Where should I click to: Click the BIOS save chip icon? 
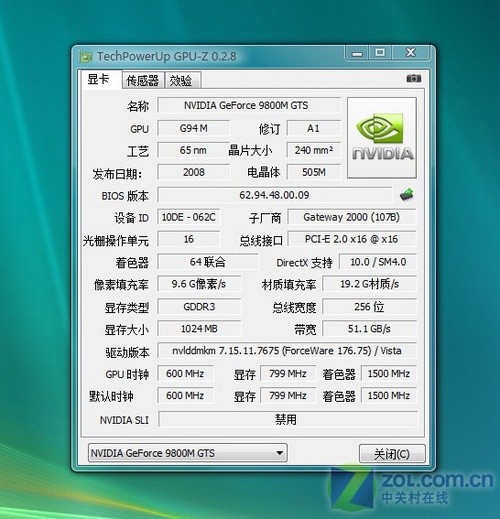point(407,194)
